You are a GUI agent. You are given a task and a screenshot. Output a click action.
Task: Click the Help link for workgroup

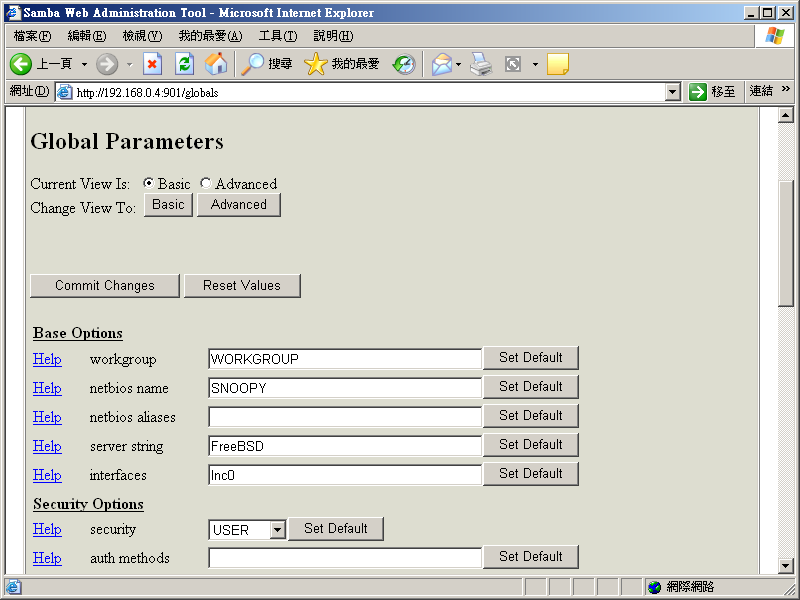47,359
